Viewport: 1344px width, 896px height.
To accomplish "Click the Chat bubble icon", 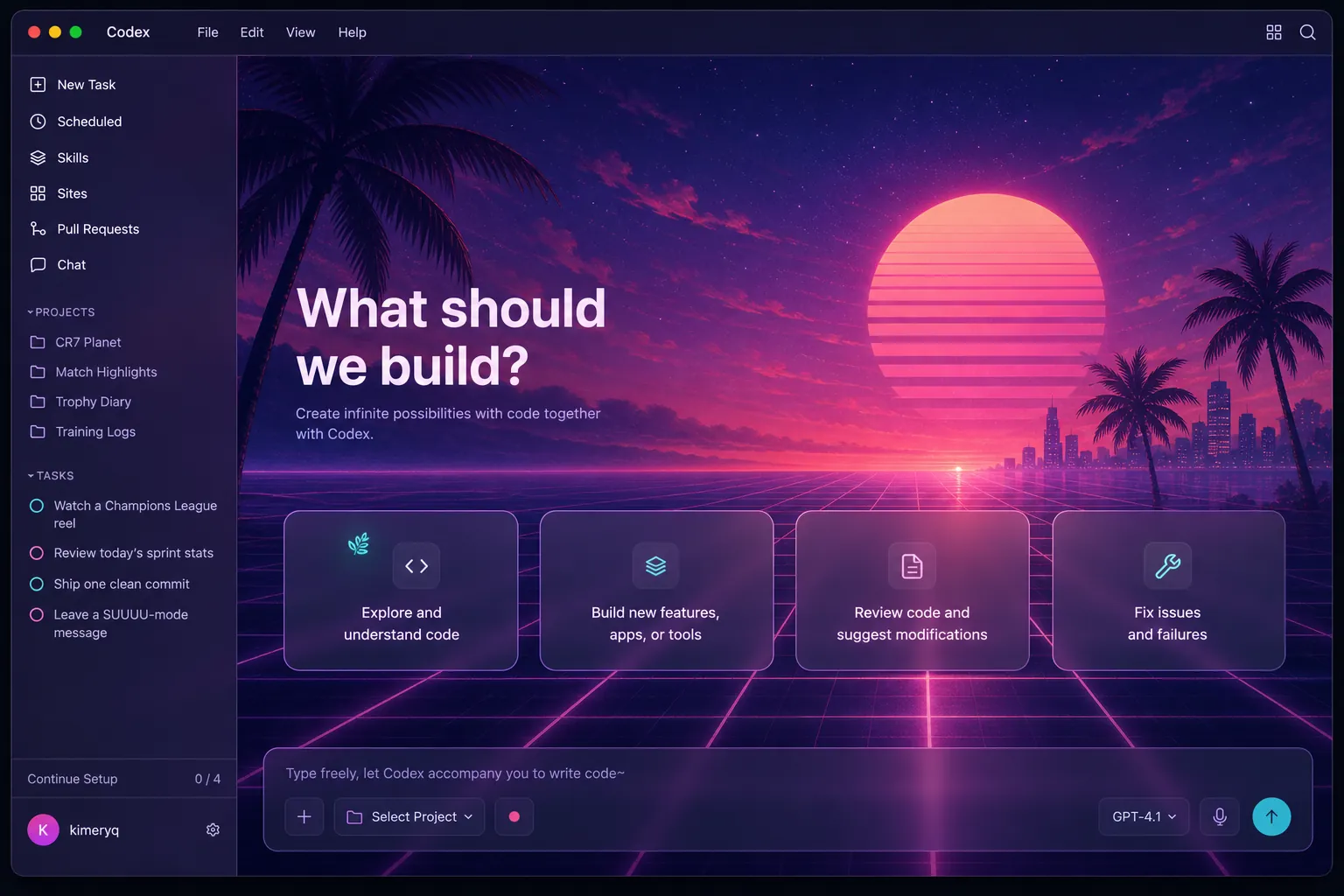I will click(38, 265).
